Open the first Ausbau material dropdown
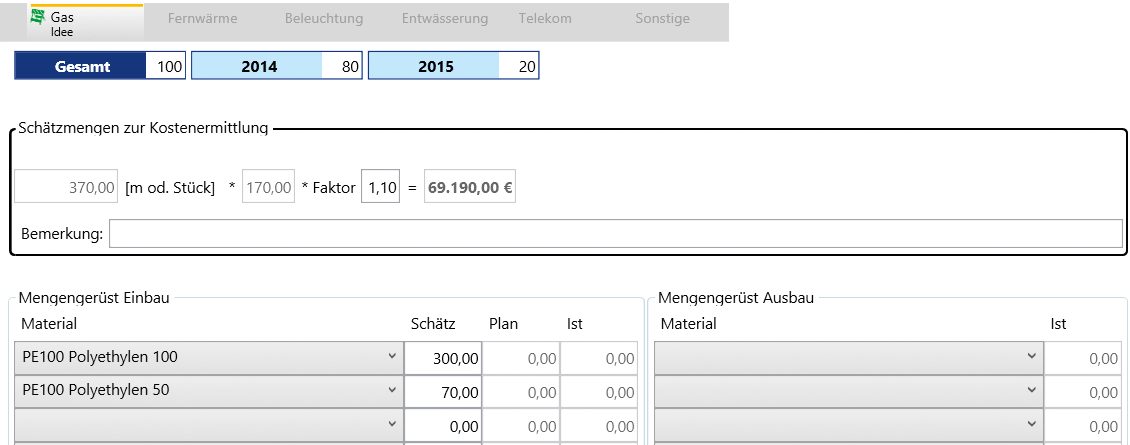 [847, 358]
